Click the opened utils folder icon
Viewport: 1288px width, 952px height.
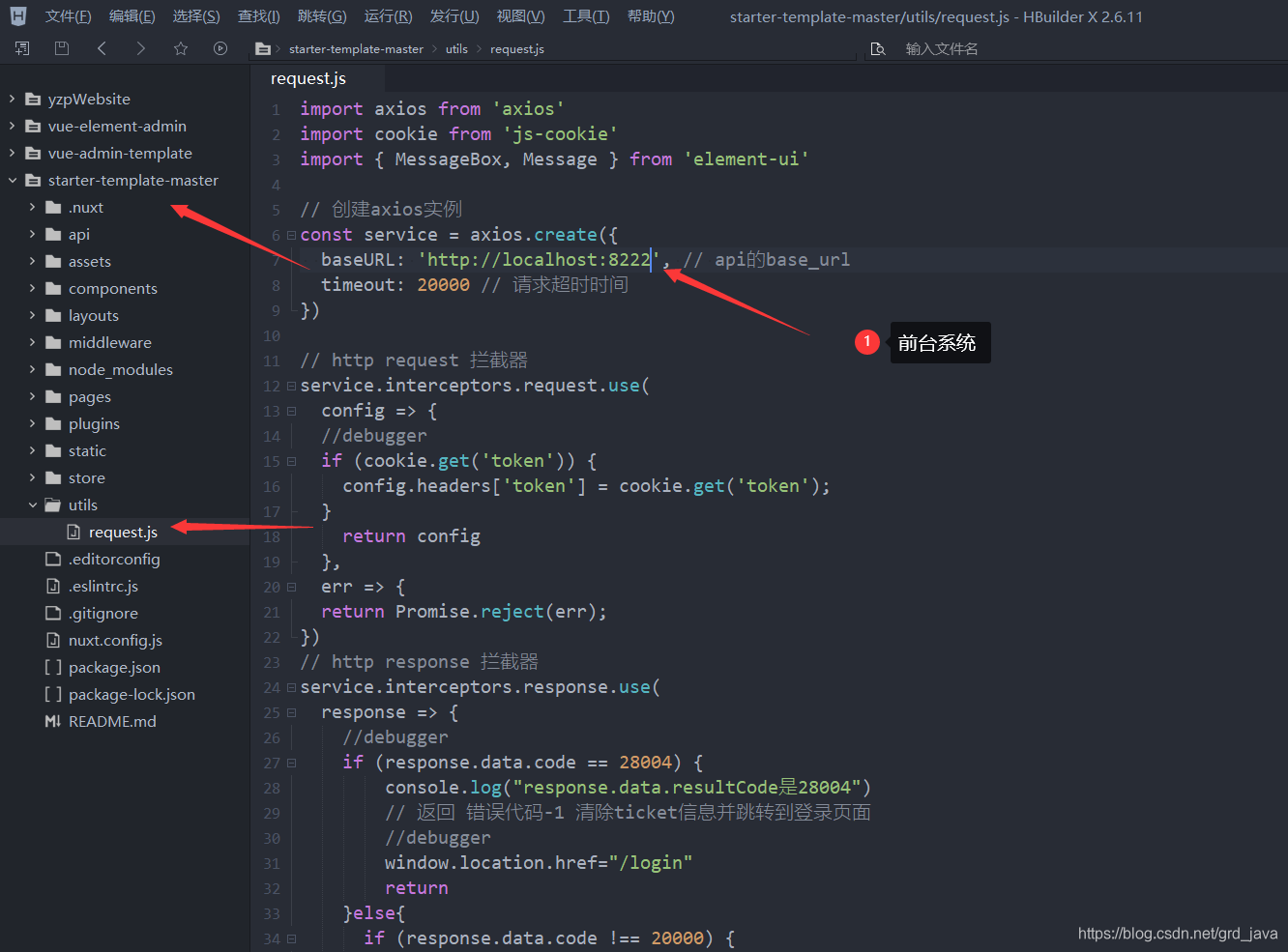53,505
